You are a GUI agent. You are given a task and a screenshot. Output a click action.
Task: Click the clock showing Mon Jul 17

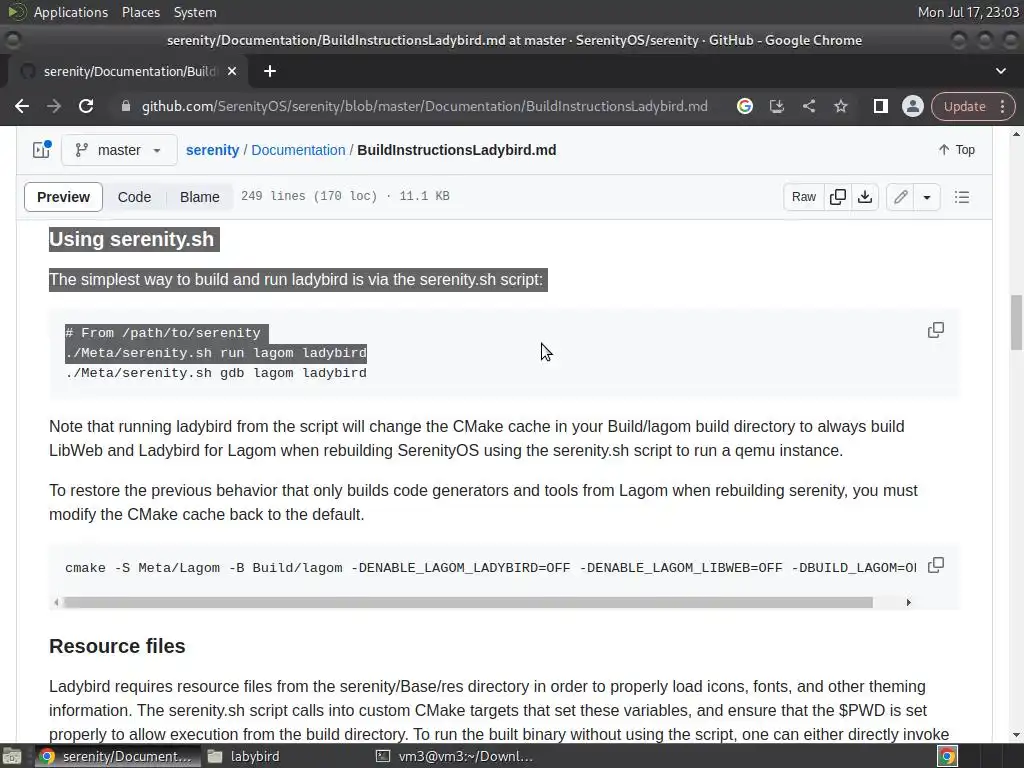968,12
